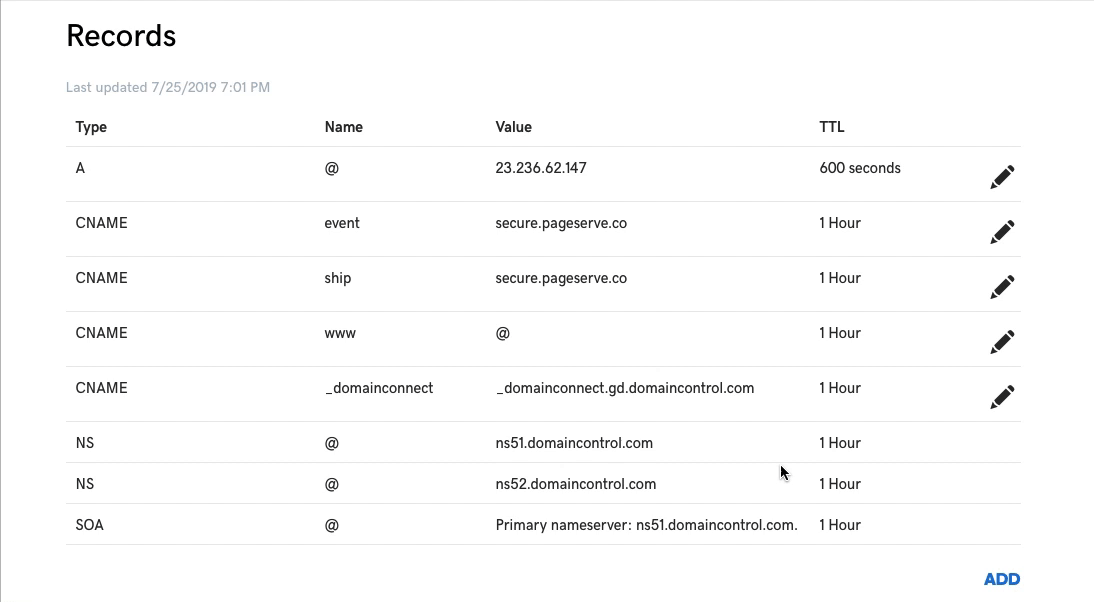Screen dimensions: 1094x602
Task: Click the @ name of the A record
Action: pos(331,168)
